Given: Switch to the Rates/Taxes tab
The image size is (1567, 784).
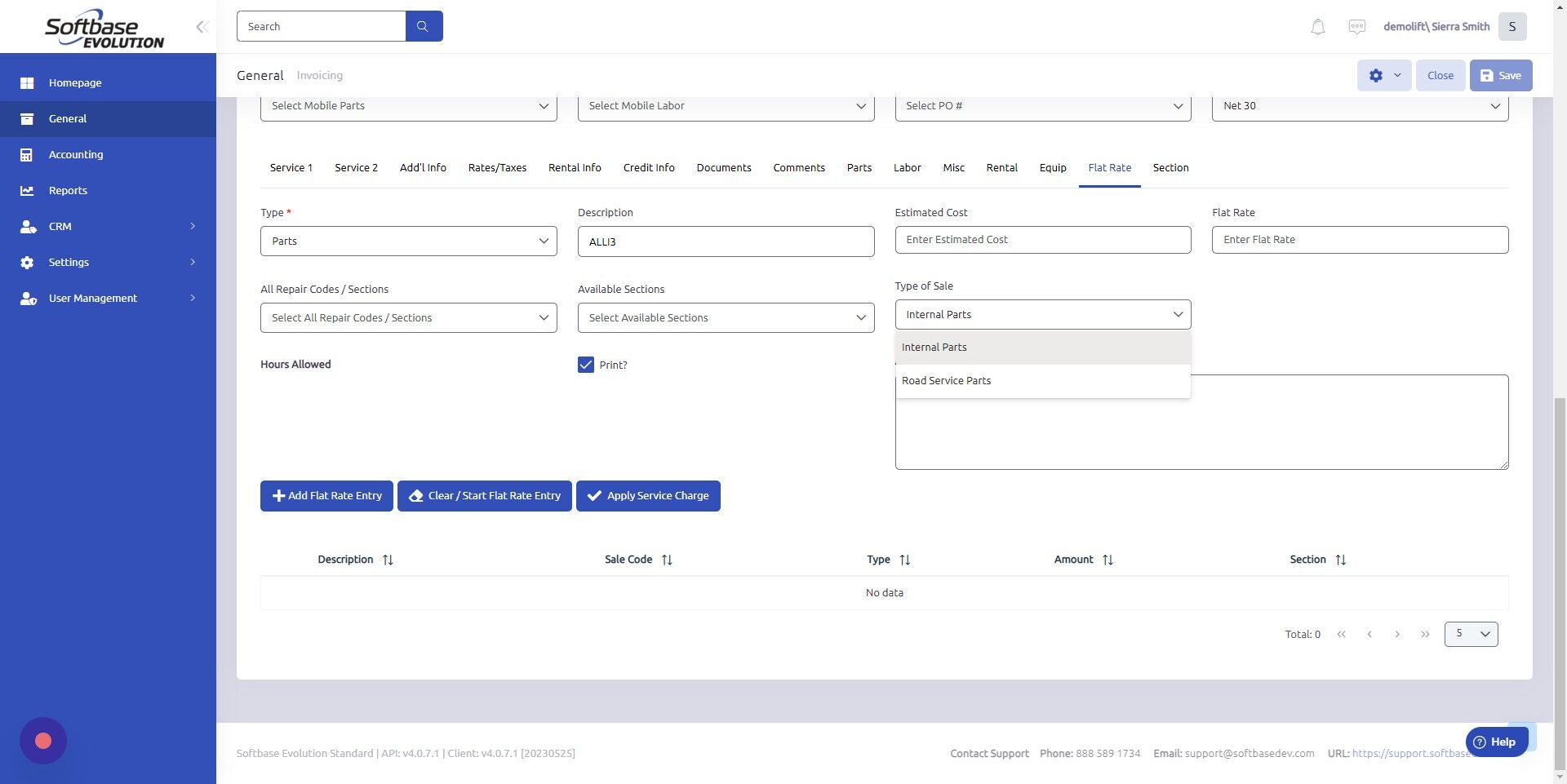Looking at the screenshot, I should point(497,167).
